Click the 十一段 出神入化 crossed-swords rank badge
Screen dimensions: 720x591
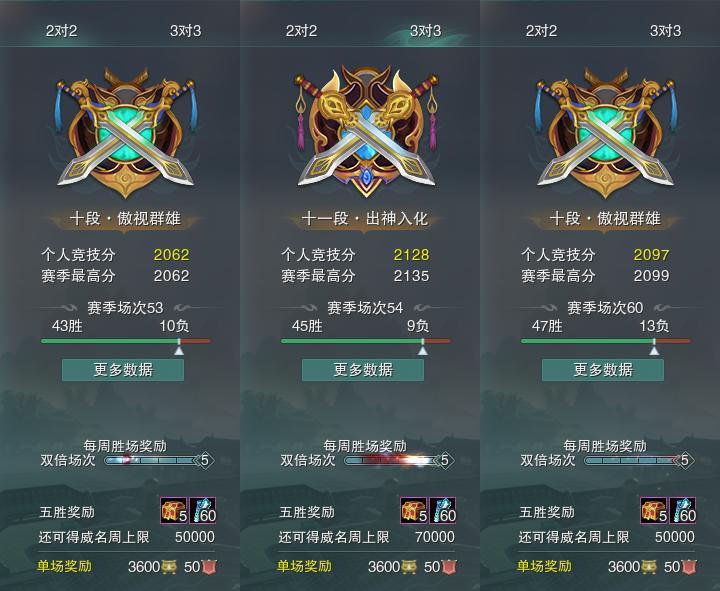pyautogui.click(x=366, y=132)
